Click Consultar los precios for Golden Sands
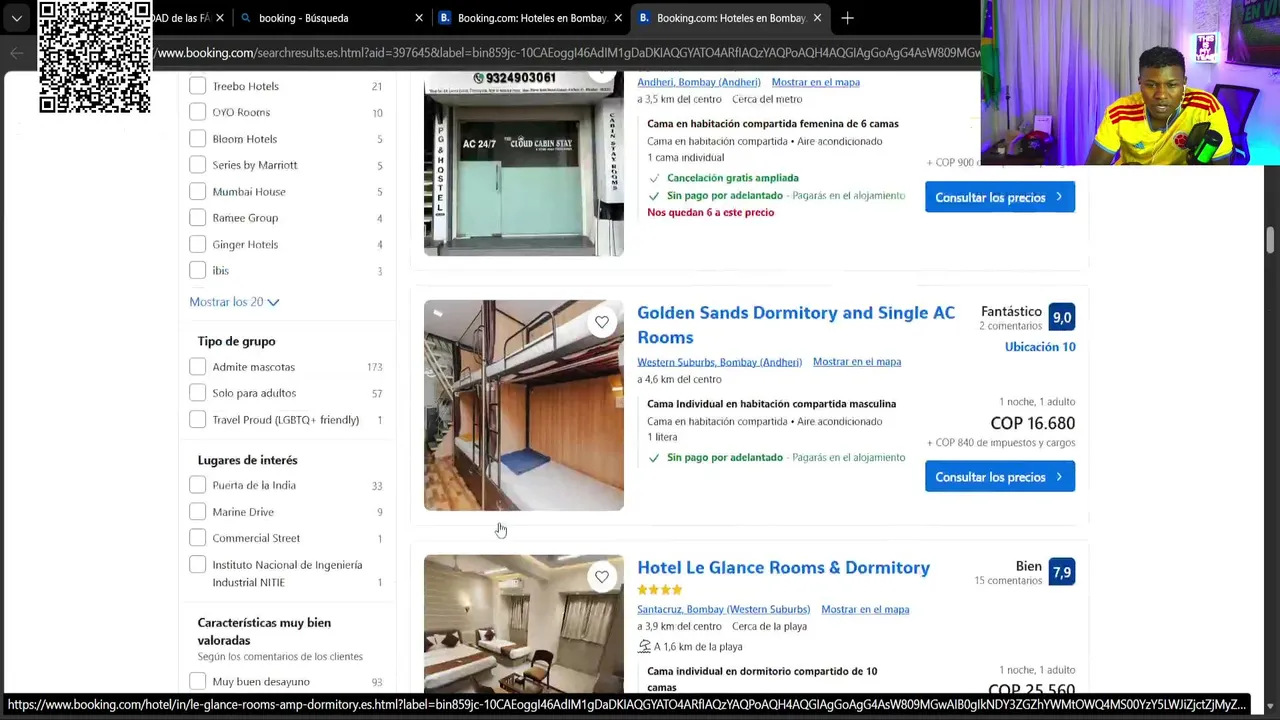Viewport: 1280px width, 720px height. pyautogui.click(x=1000, y=477)
